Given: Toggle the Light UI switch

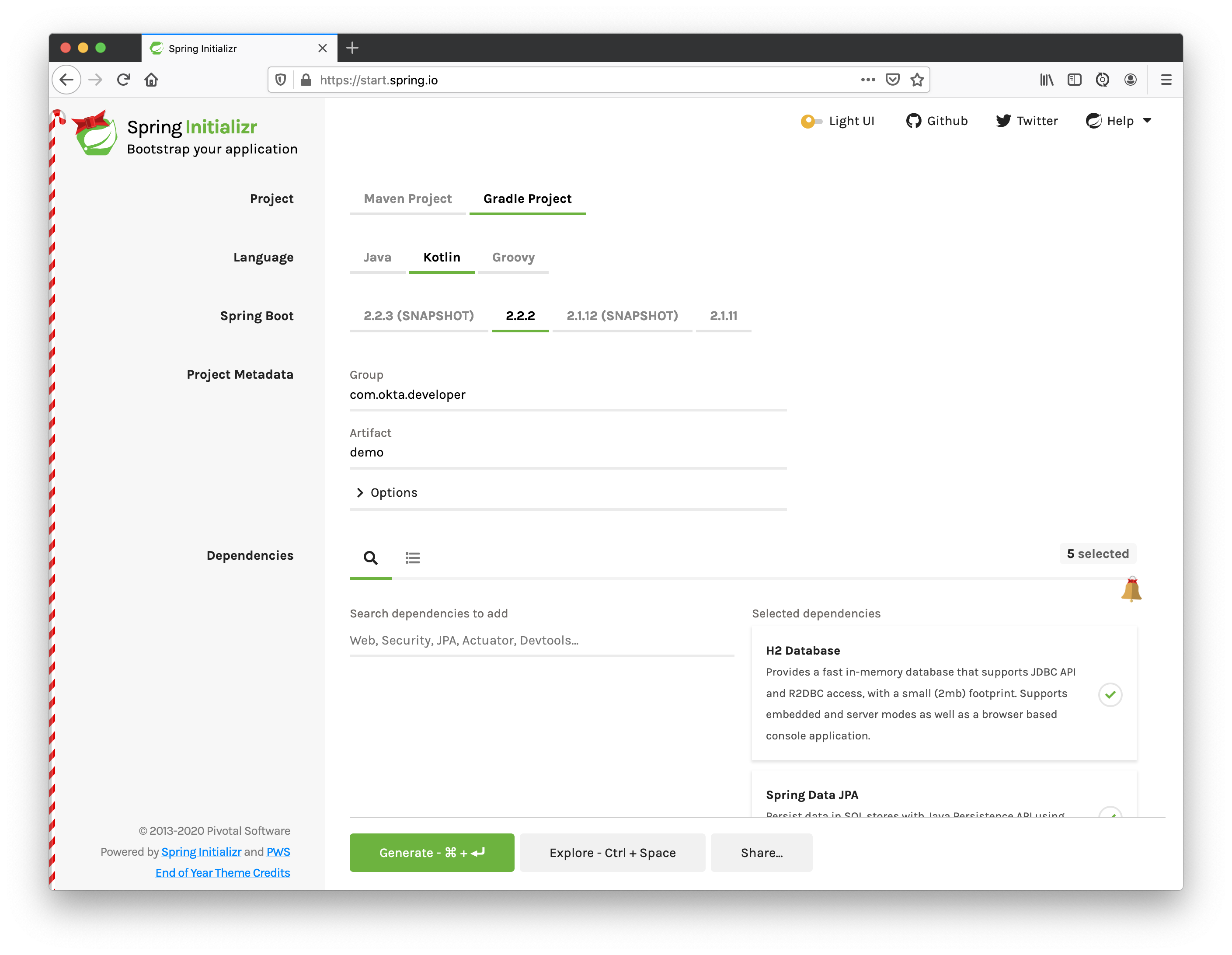Looking at the screenshot, I should point(811,121).
